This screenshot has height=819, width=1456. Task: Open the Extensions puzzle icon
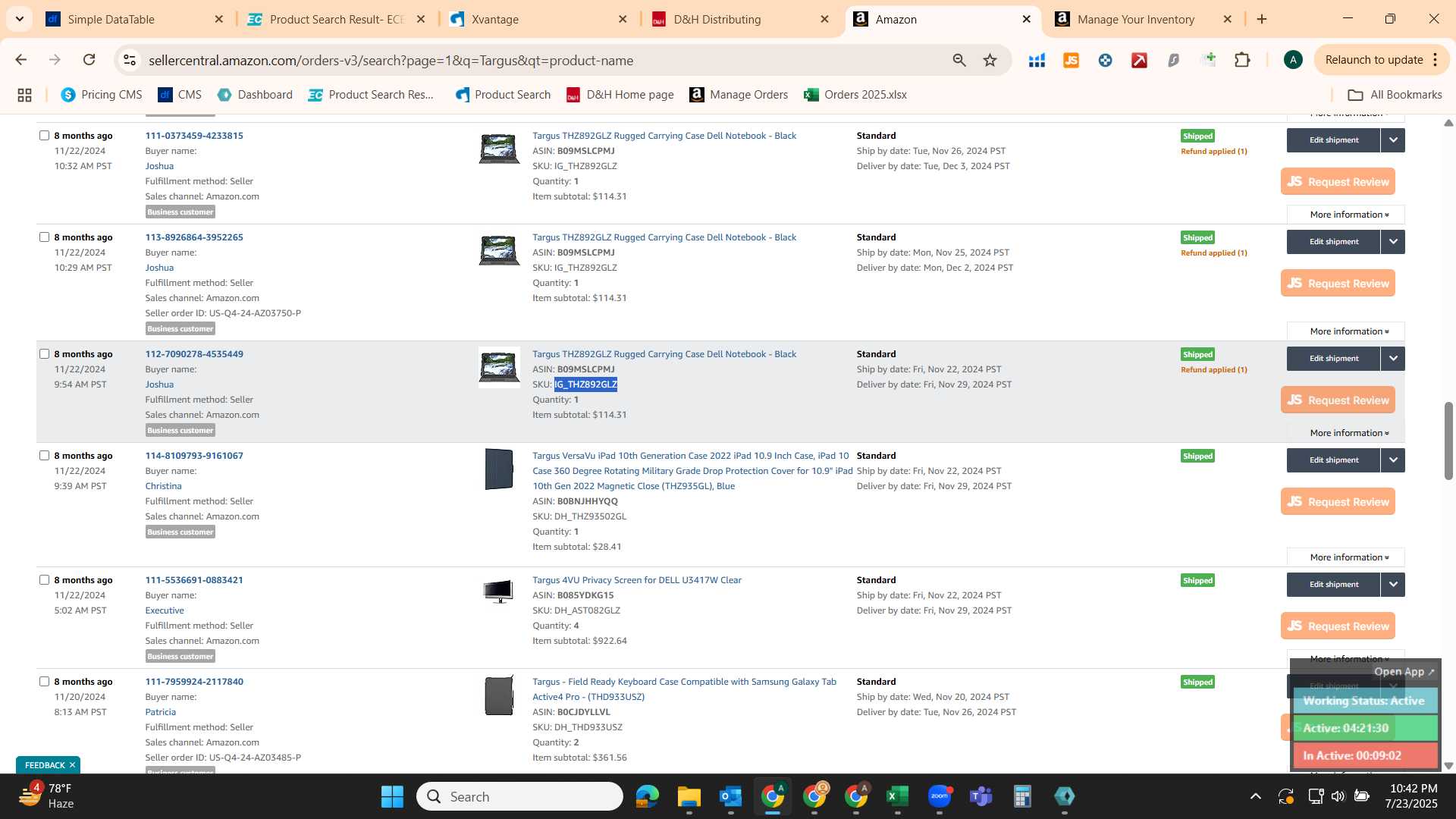tap(1242, 60)
